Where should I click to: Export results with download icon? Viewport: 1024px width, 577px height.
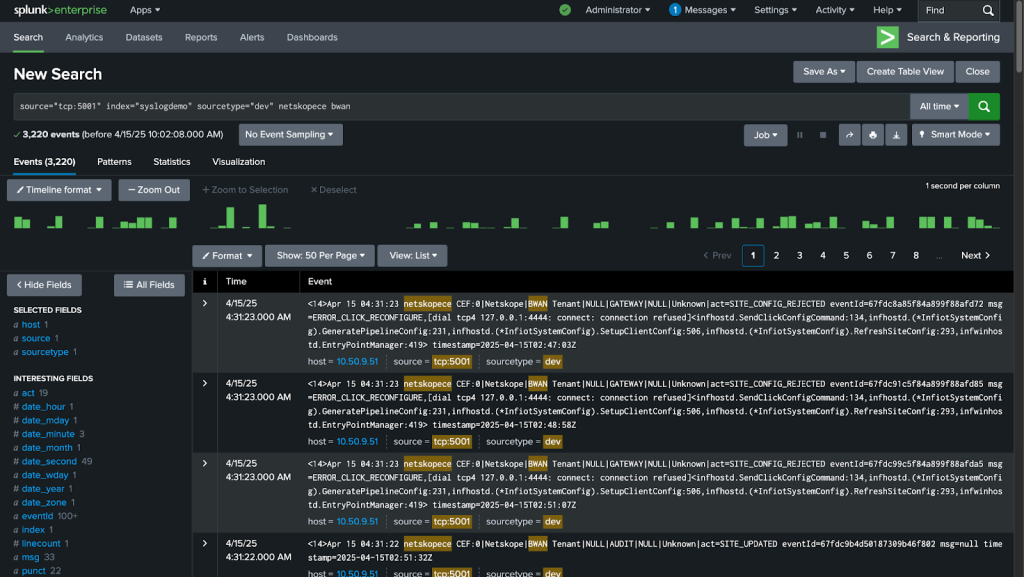pyautogui.click(x=896, y=135)
